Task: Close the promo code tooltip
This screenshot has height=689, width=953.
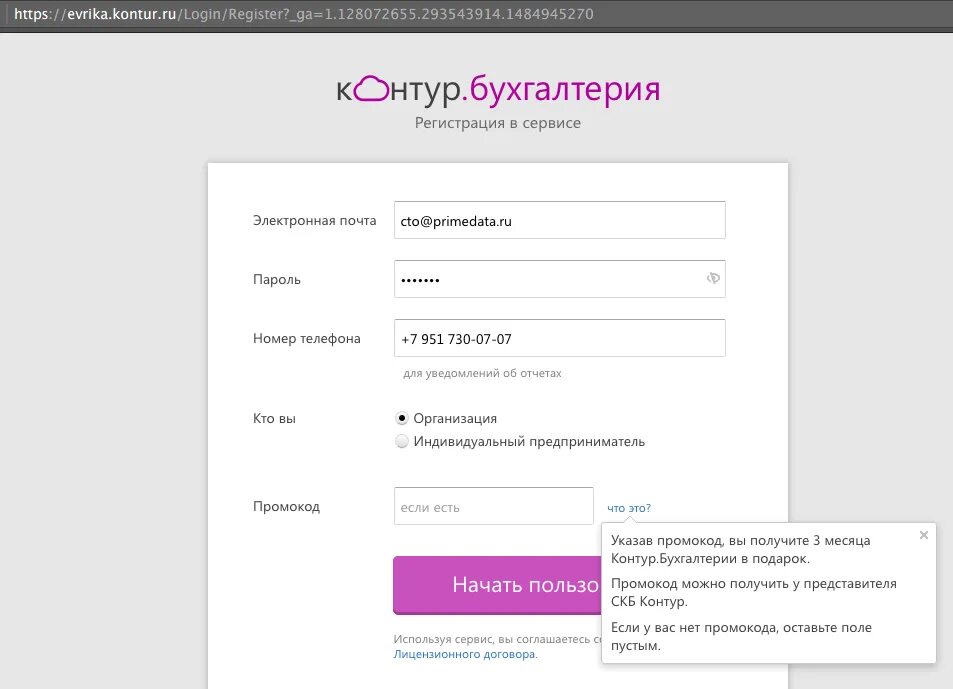Action: (924, 535)
